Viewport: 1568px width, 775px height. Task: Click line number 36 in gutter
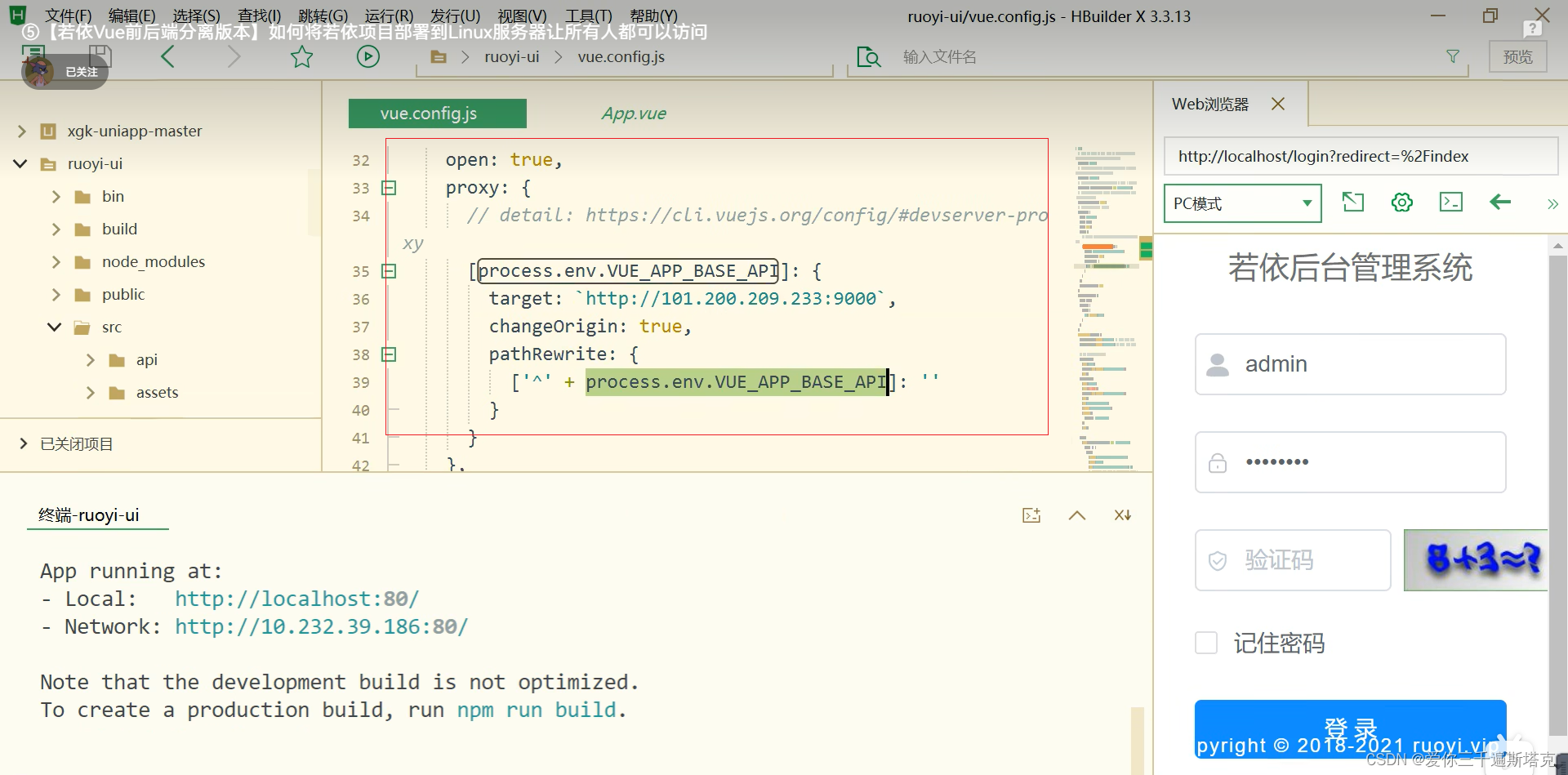coord(361,300)
